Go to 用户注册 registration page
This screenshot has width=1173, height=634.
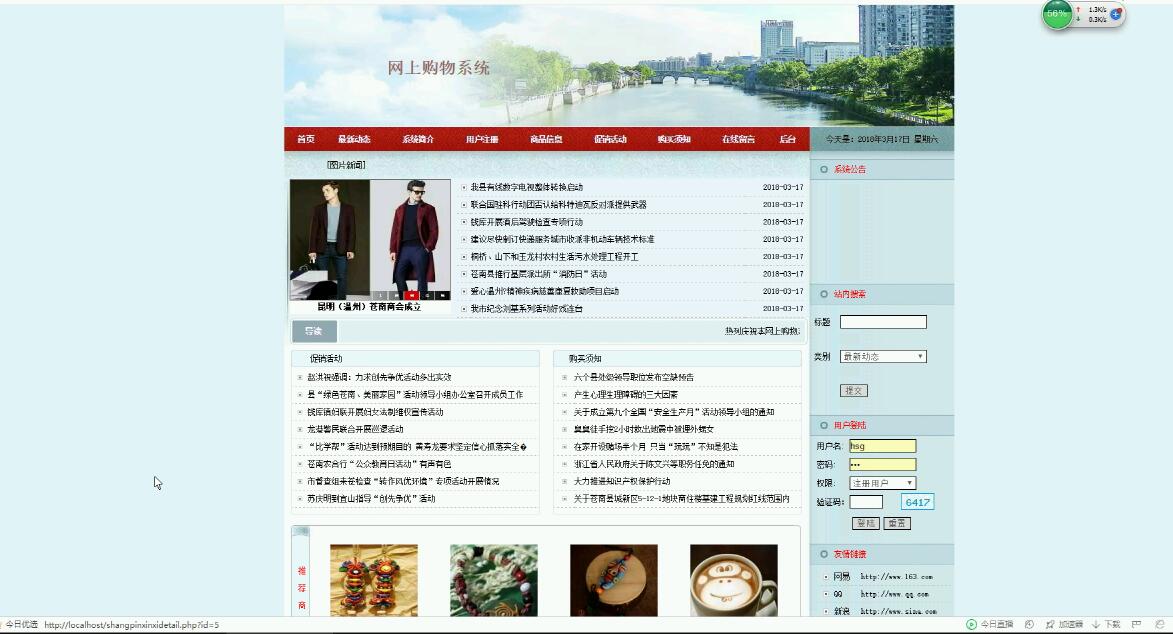click(x=482, y=139)
